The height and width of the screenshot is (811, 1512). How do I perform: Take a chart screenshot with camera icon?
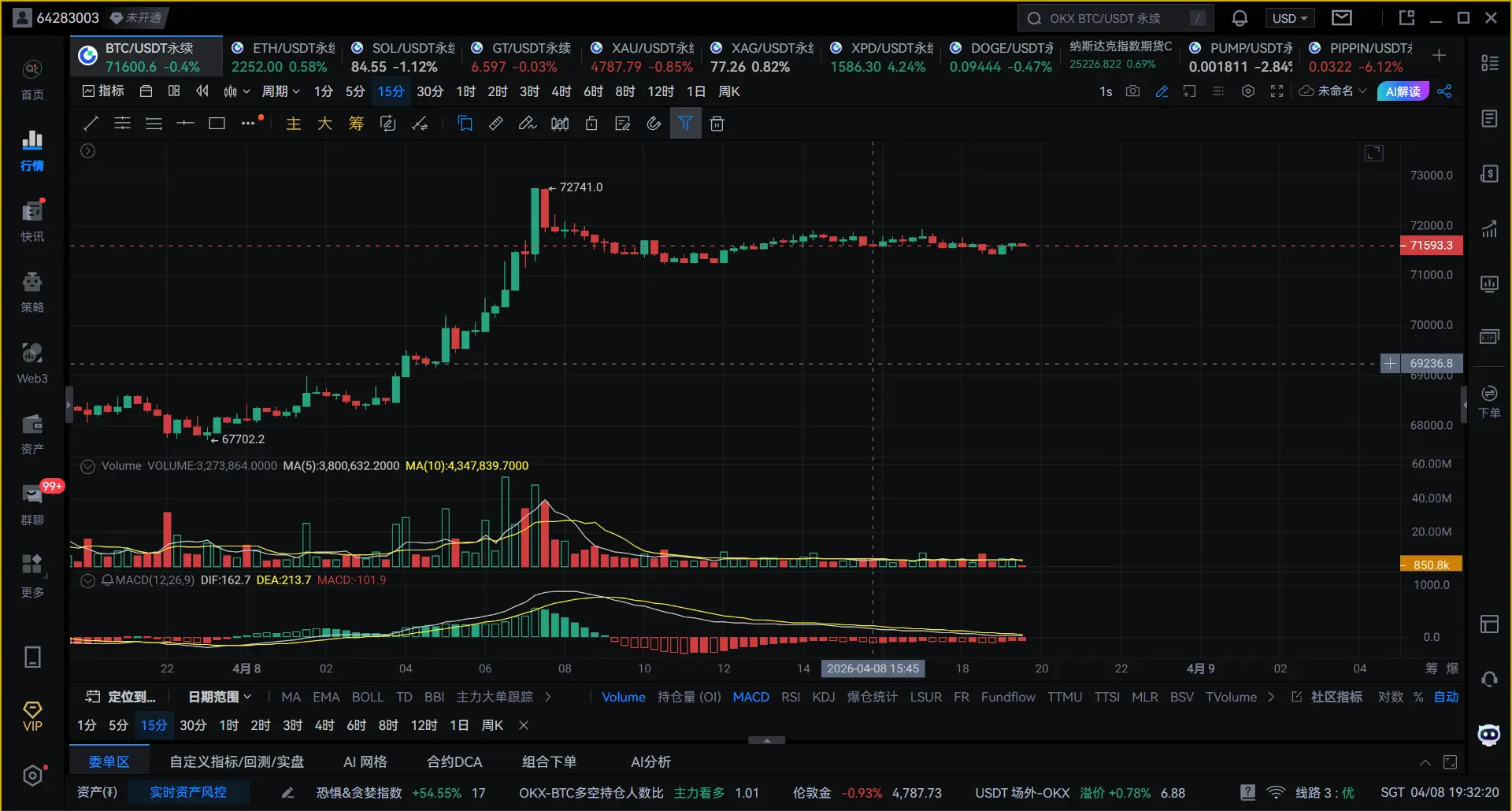[1132, 91]
